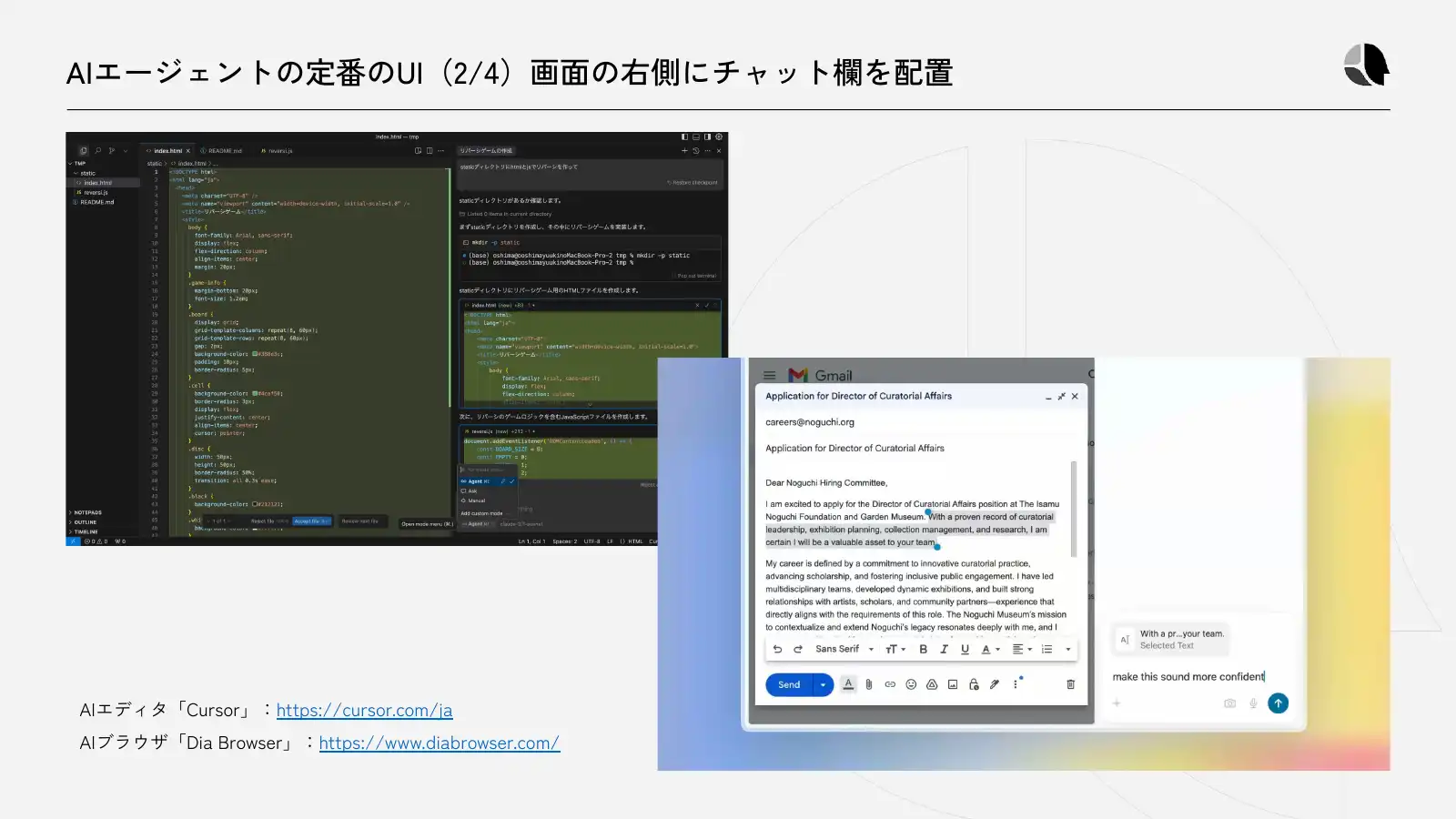Click Open mode menu tooltip button

point(427,524)
